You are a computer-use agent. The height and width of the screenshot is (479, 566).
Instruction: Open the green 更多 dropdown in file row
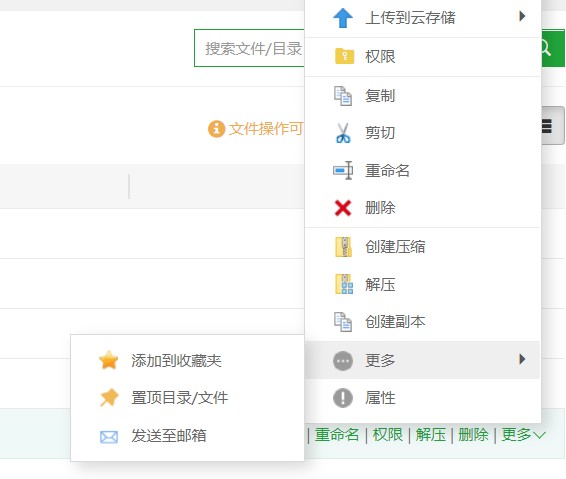coord(523,435)
